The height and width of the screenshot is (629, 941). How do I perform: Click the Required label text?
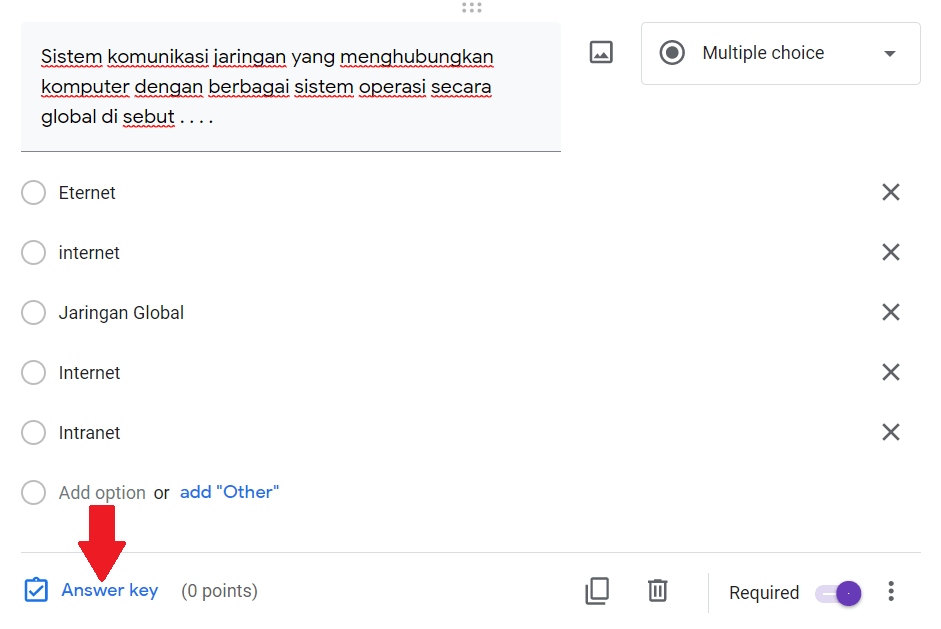pos(764,593)
